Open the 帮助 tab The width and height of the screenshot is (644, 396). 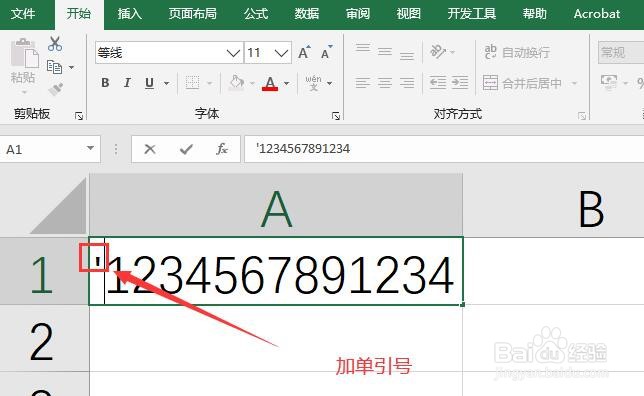534,14
